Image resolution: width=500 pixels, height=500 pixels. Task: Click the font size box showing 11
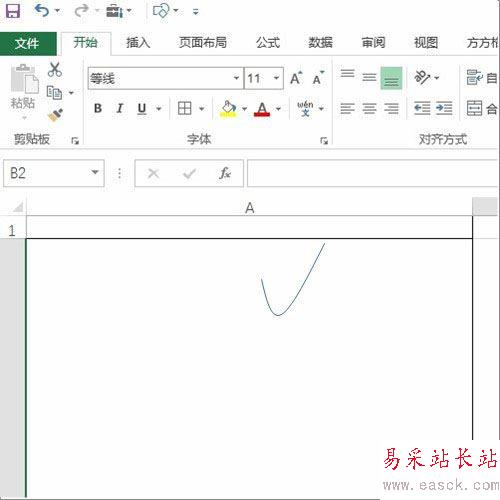[258, 78]
